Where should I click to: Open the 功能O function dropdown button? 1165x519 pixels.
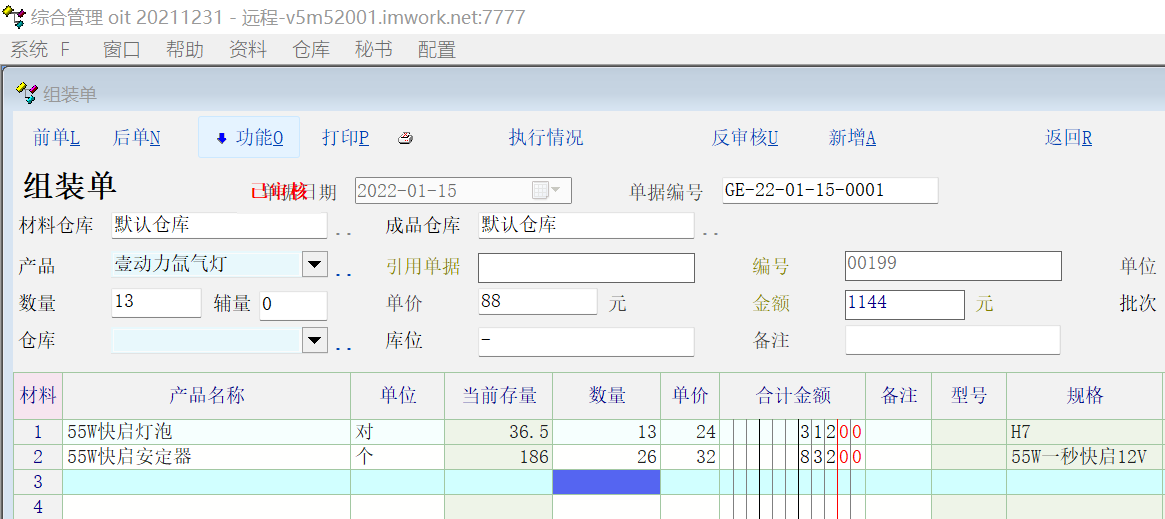(x=249, y=138)
